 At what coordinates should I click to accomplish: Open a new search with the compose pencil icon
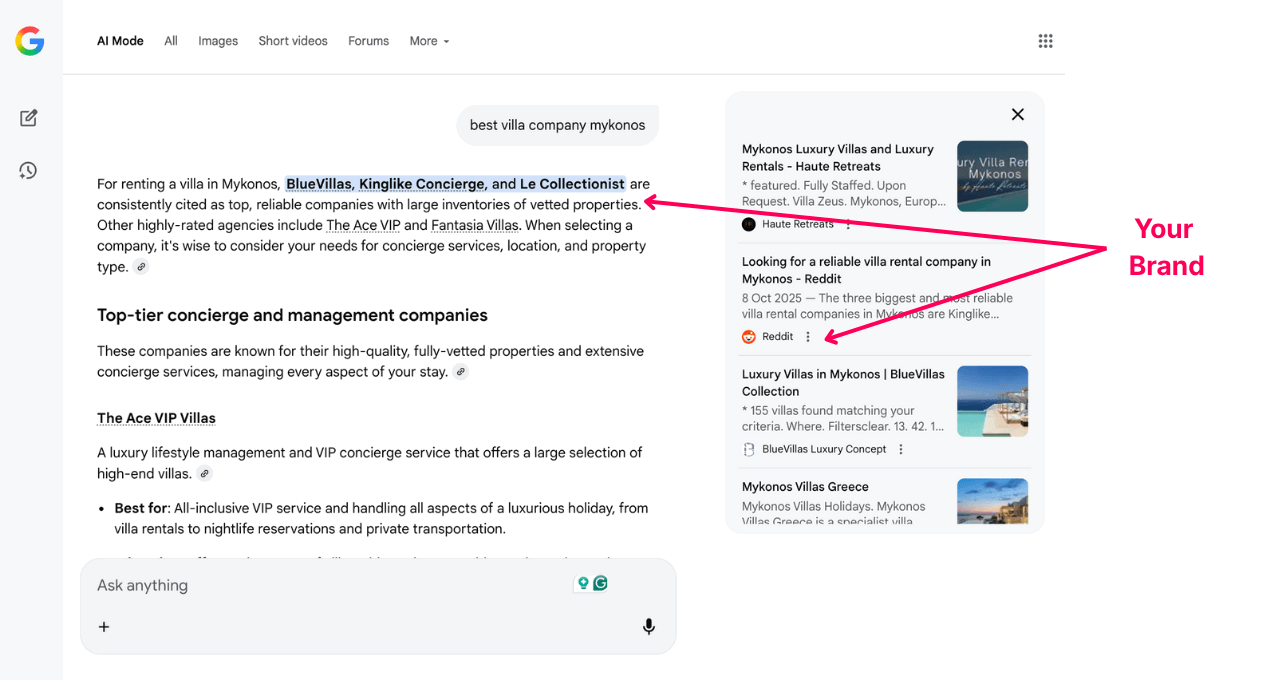28,117
